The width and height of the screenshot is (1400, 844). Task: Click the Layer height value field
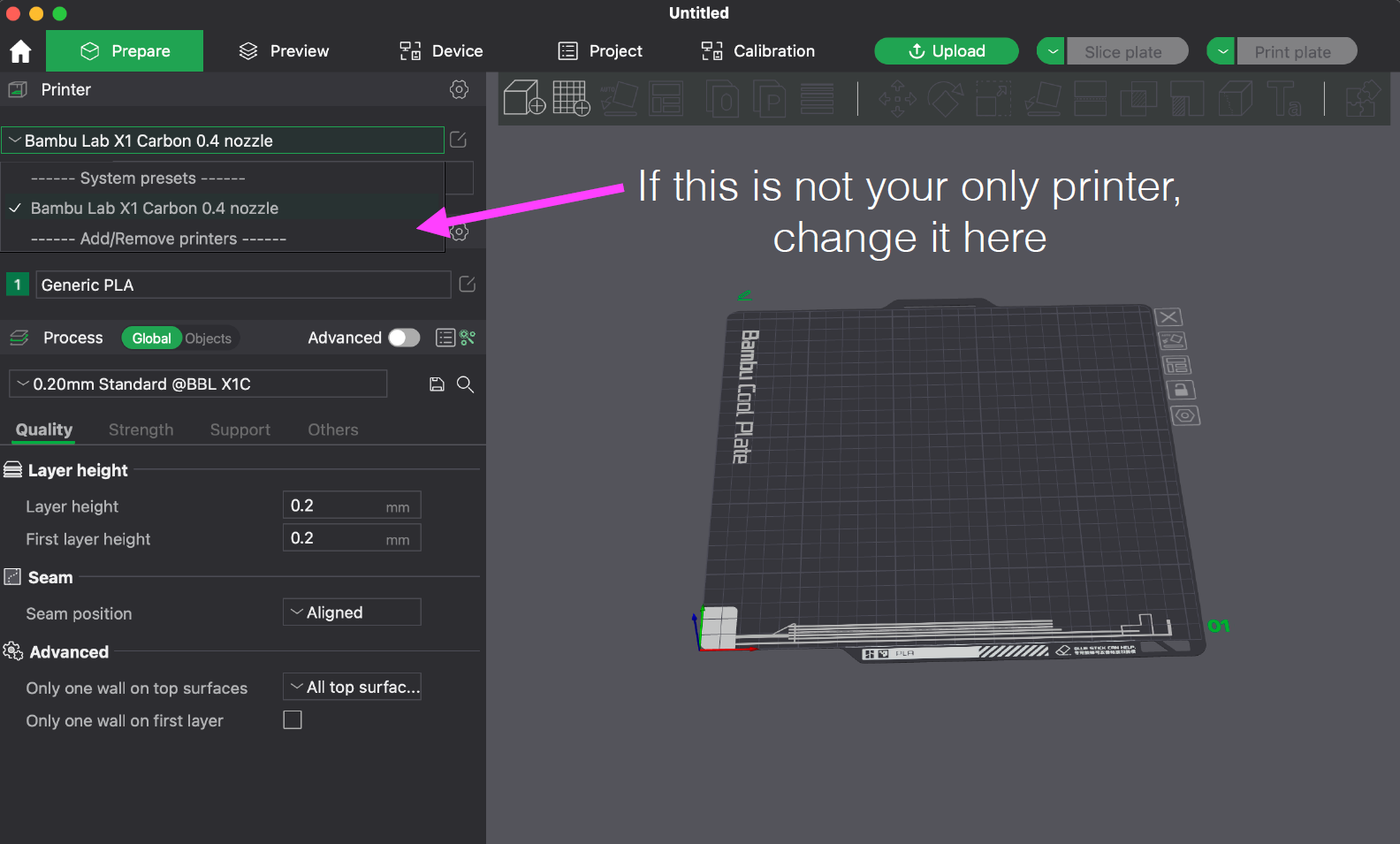352,506
